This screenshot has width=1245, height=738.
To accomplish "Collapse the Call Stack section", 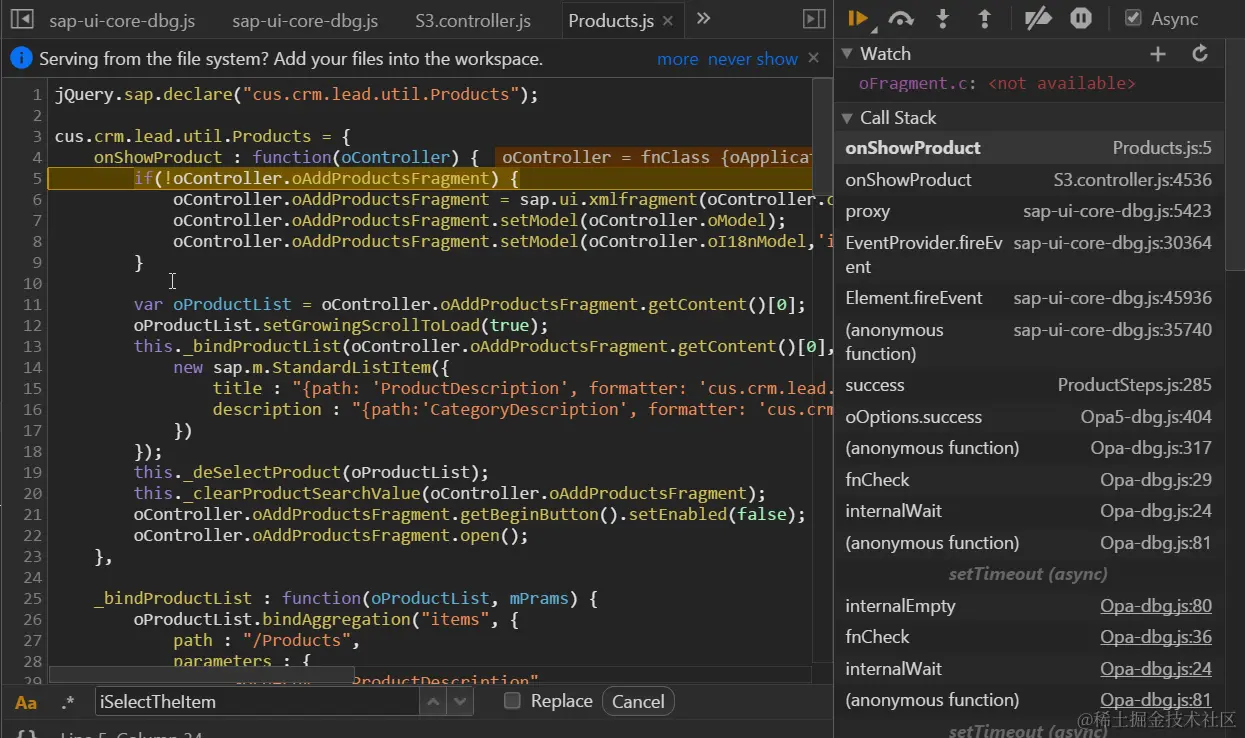I will point(847,118).
